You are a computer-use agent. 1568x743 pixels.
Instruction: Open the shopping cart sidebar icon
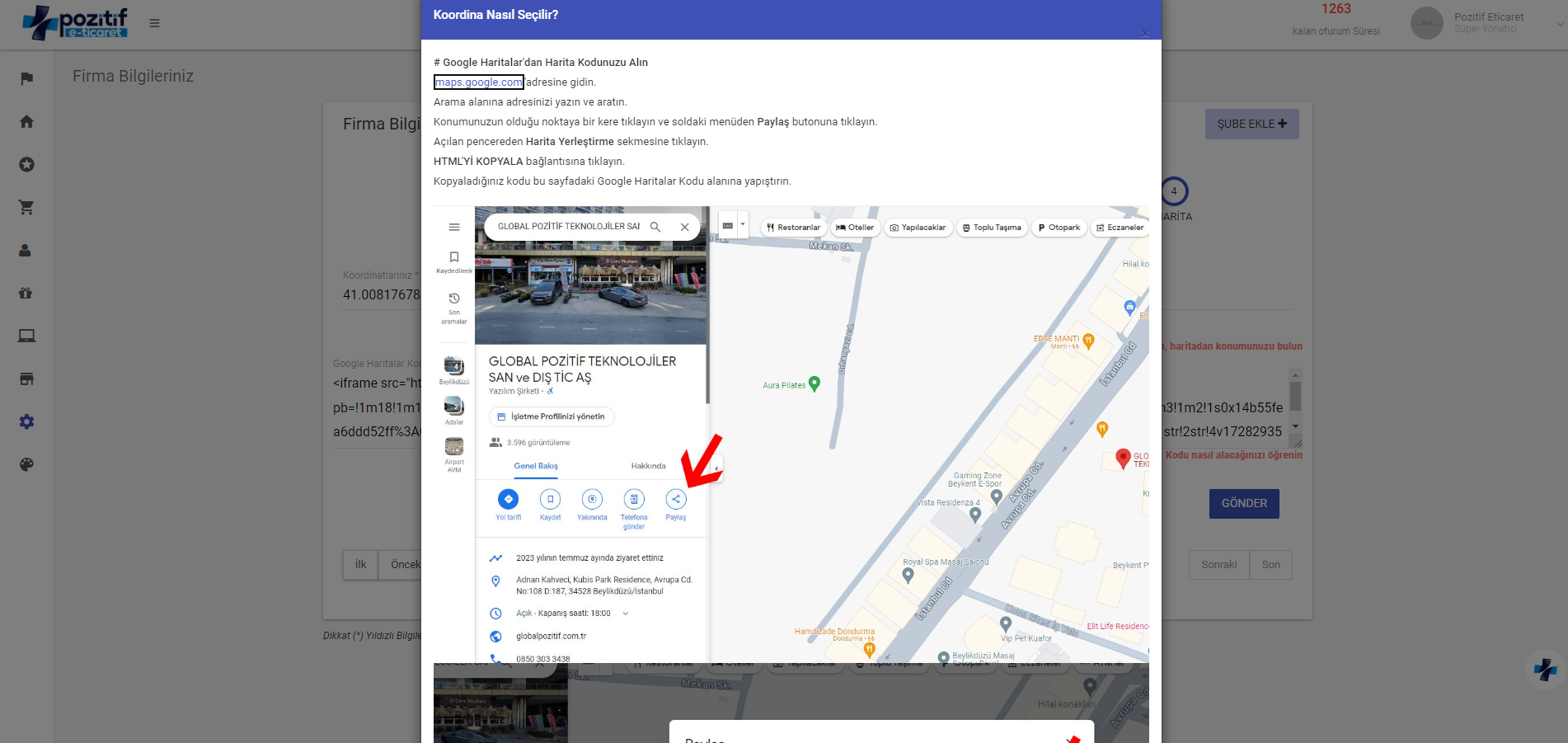[x=26, y=207]
